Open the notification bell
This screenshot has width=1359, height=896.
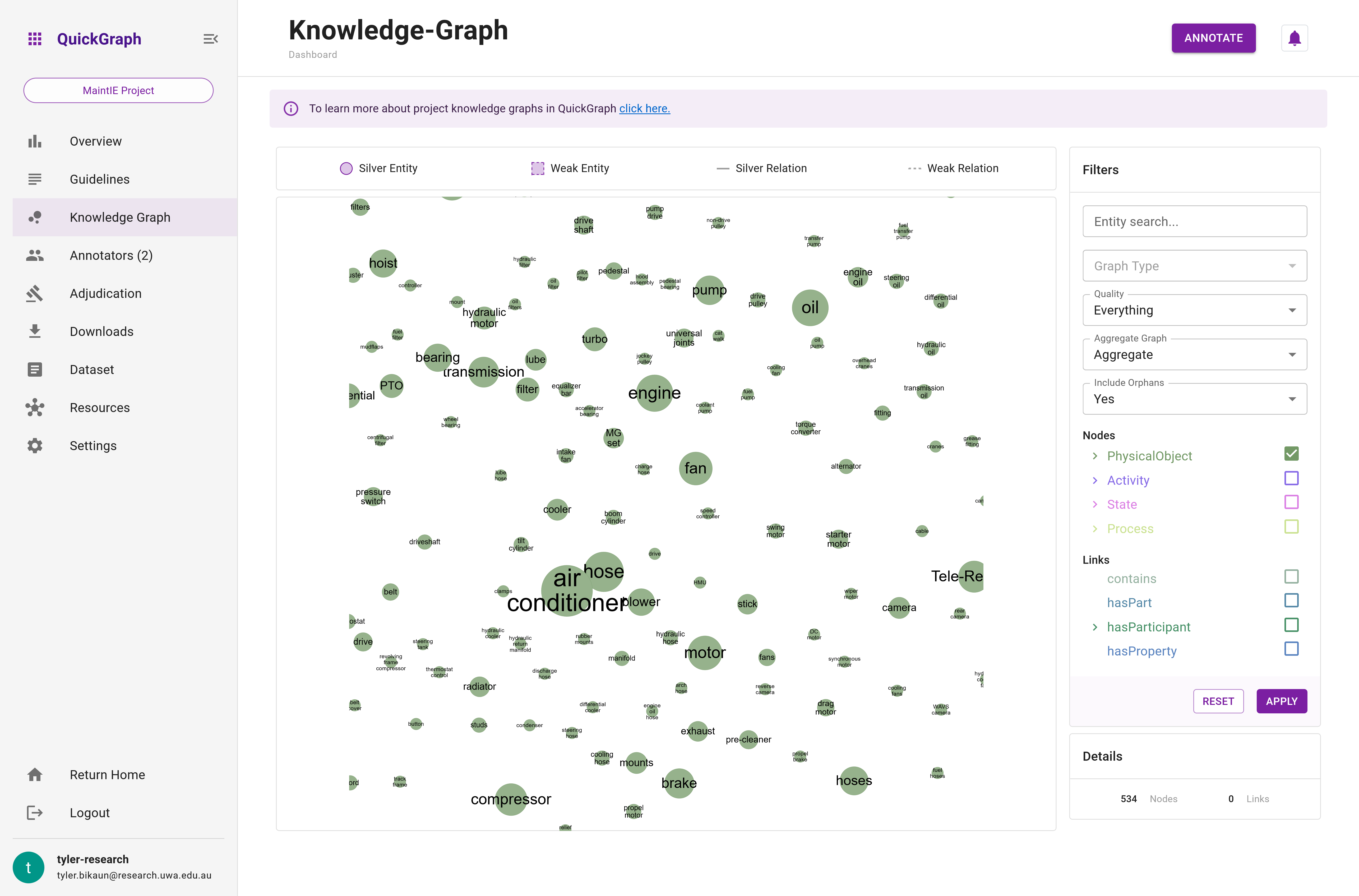[1294, 38]
